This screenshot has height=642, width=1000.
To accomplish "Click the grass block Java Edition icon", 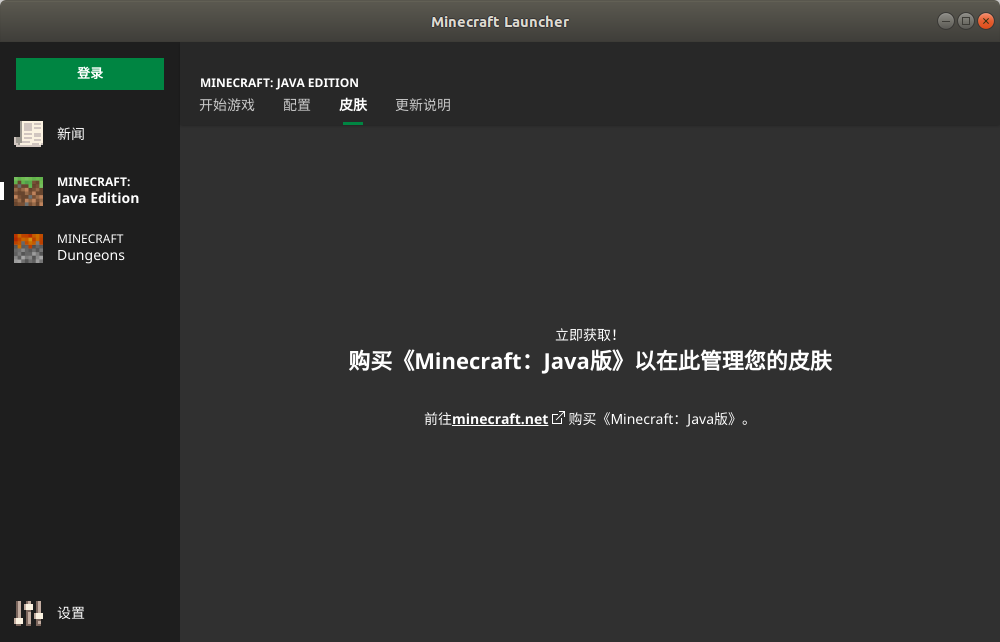I will coord(29,191).
